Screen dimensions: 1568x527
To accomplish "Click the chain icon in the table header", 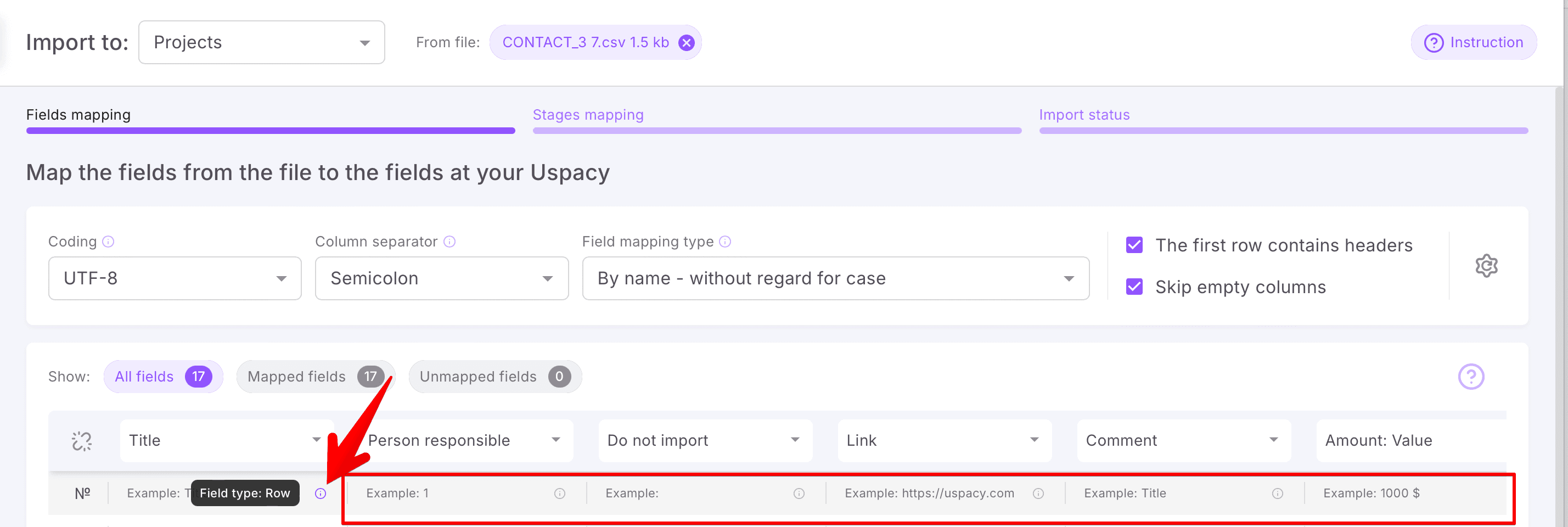I will [81, 441].
